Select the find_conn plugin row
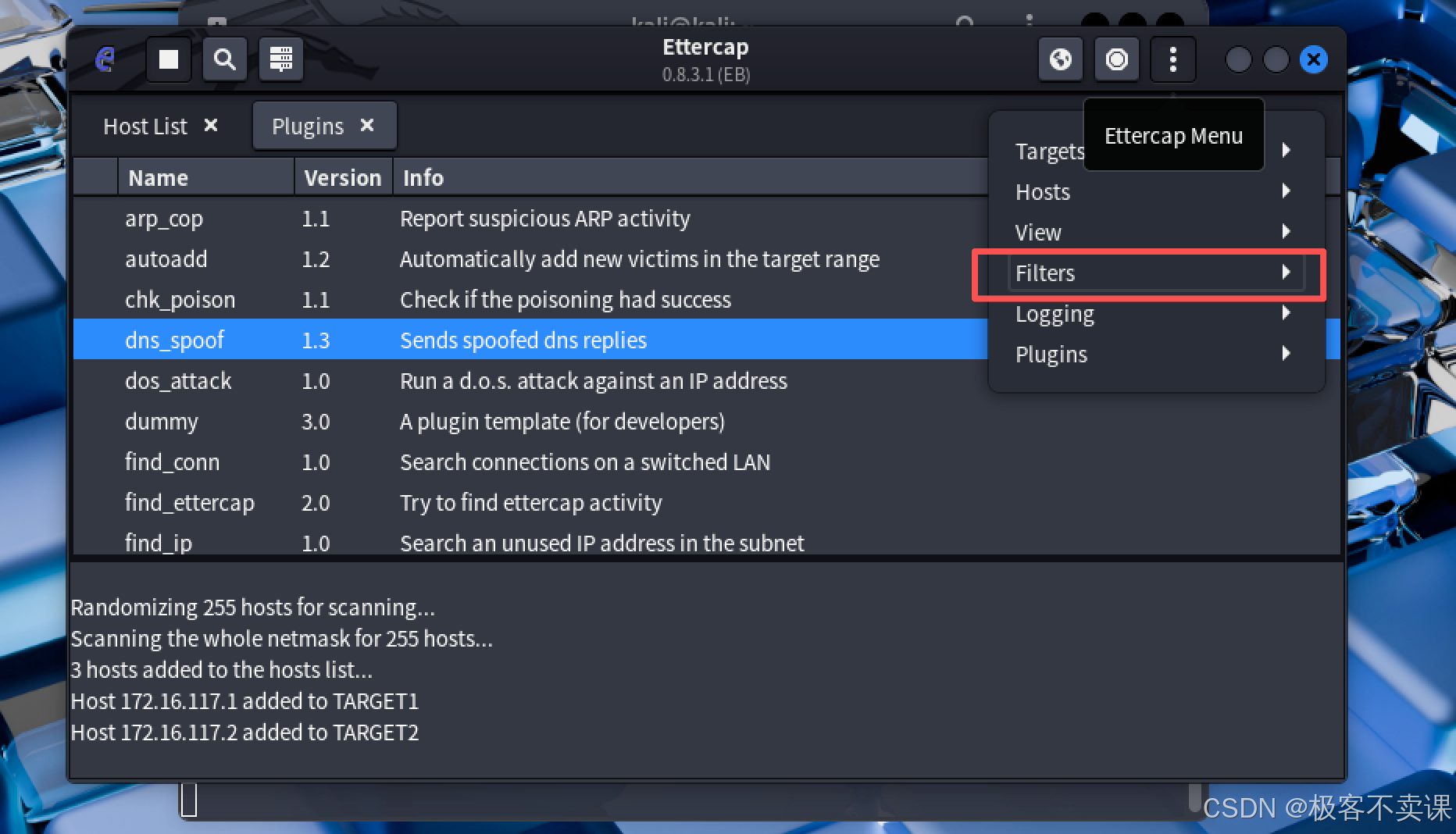 pos(707,462)
